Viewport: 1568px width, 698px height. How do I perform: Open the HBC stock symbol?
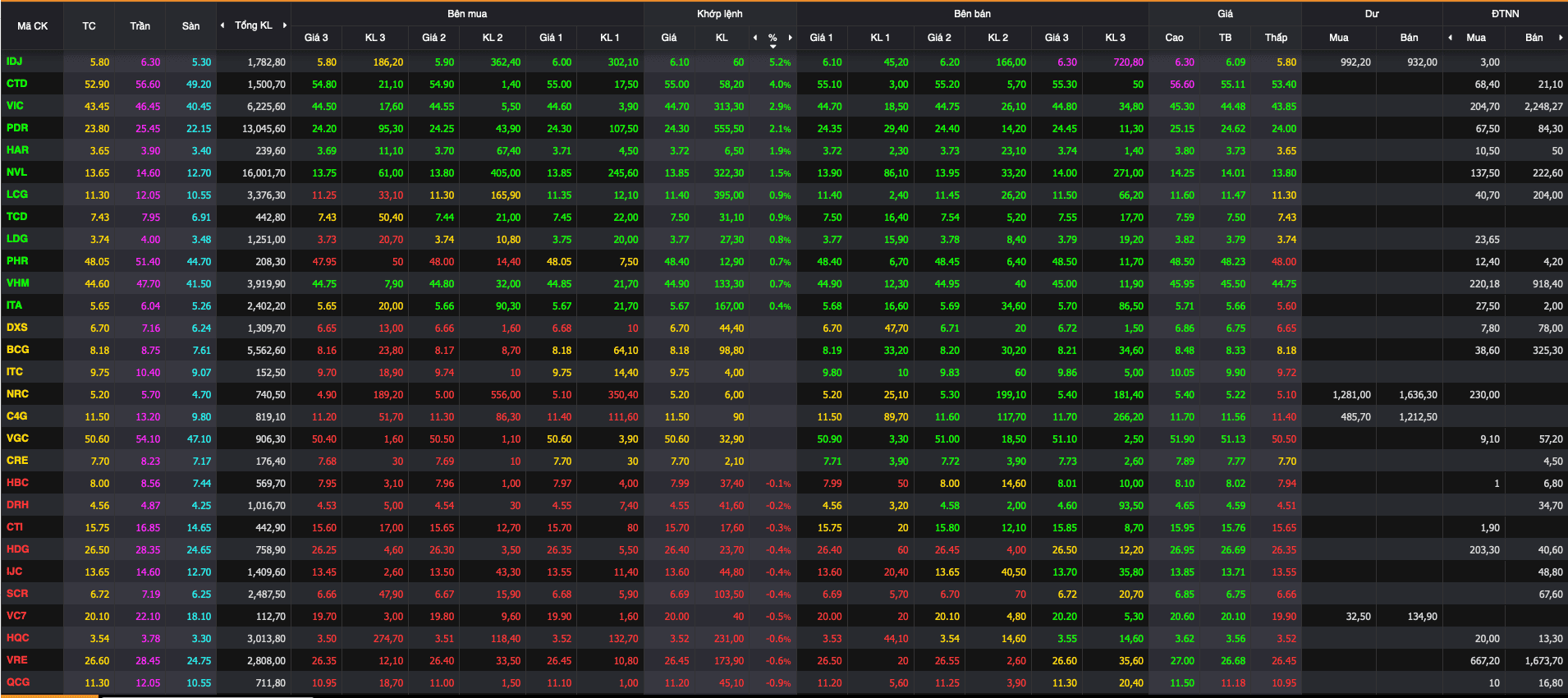tap(17, 483)
